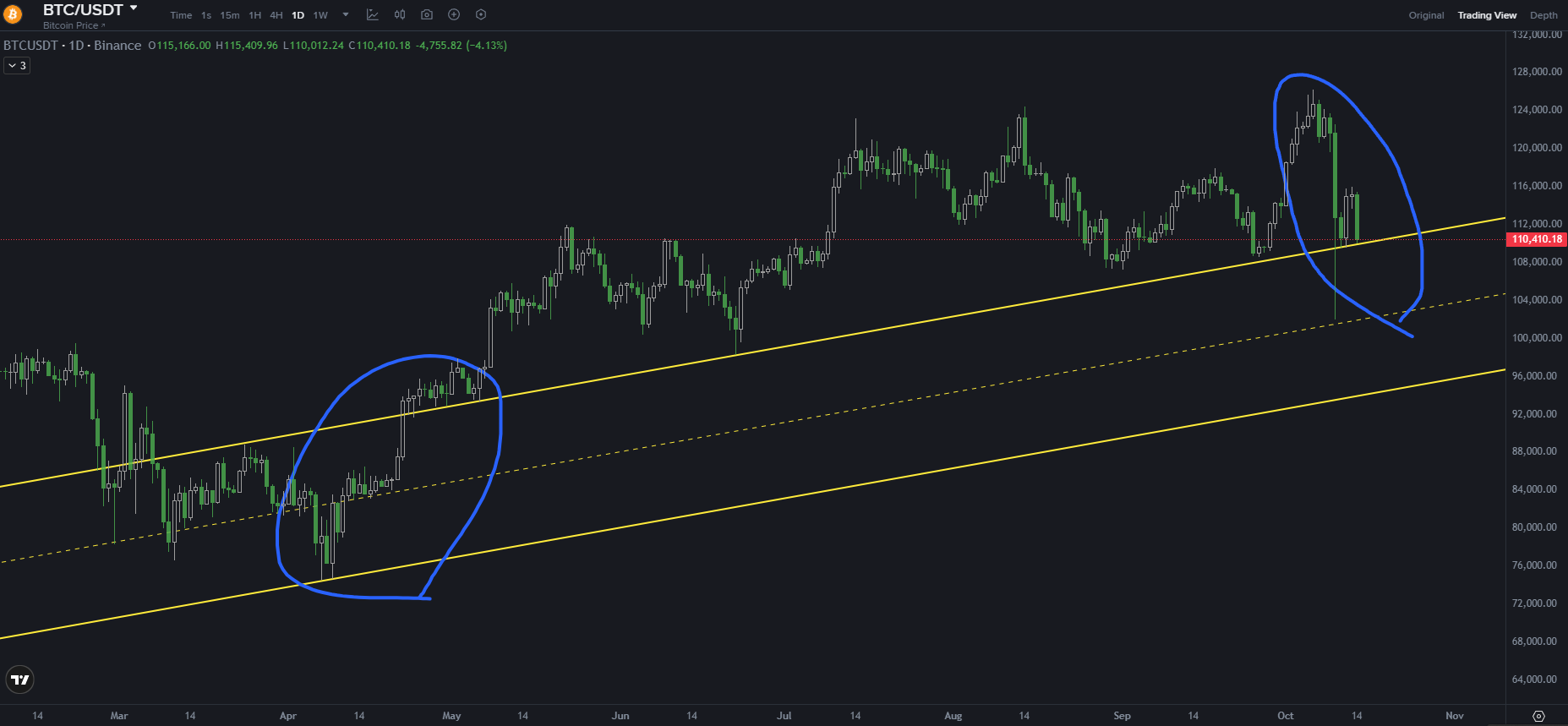Switch to the 4H interval
1568x726 pixels.
pos(276,15)
